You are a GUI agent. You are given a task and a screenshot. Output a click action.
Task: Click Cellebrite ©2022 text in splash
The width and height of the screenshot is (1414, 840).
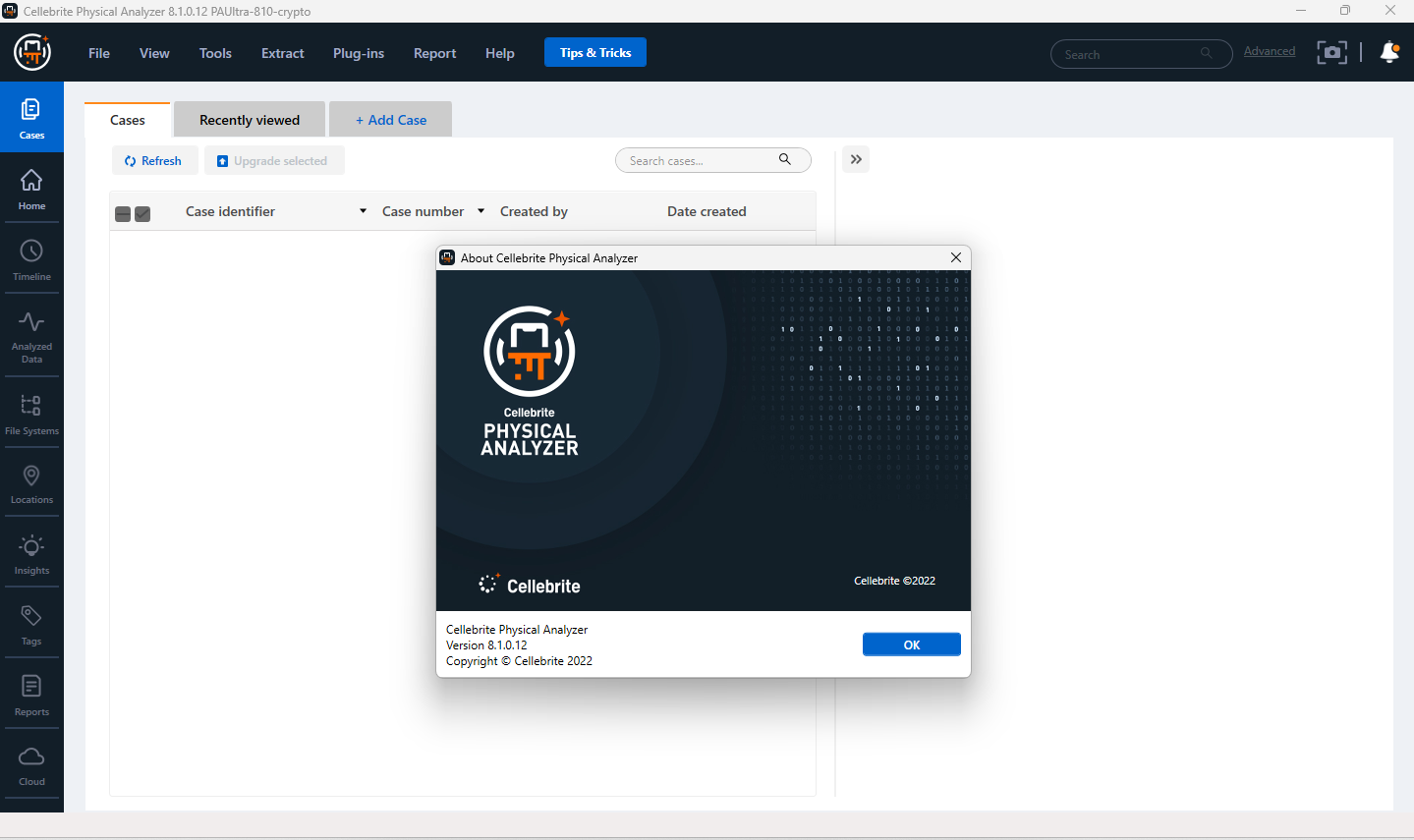894,581
